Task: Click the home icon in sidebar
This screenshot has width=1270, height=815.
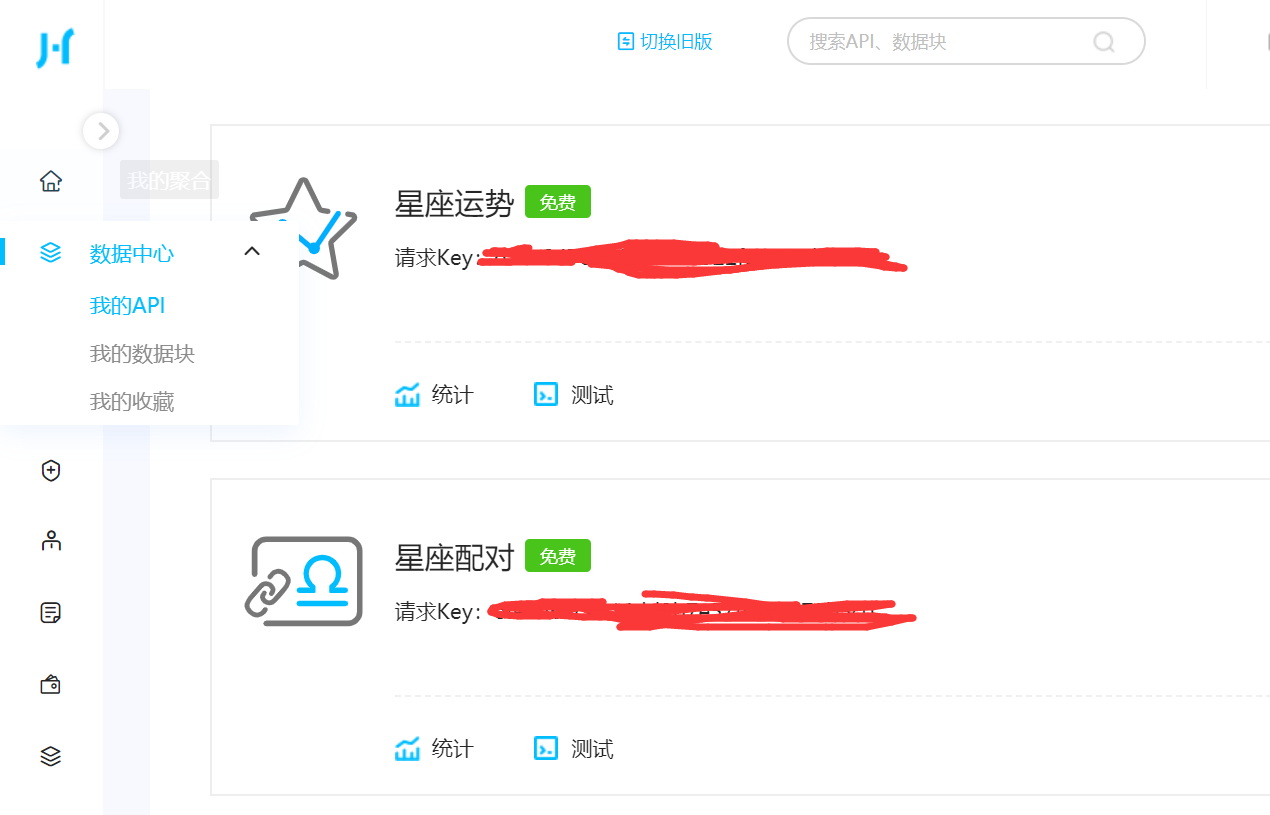Action: [51, 181]
